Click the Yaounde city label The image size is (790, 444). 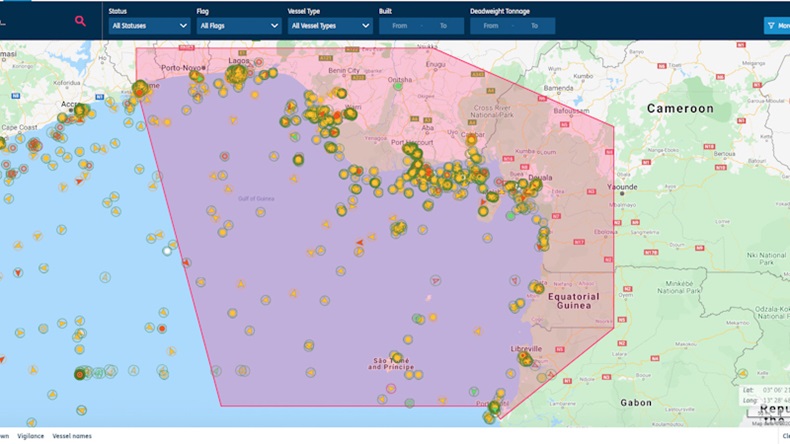click(x=622, y=186)
